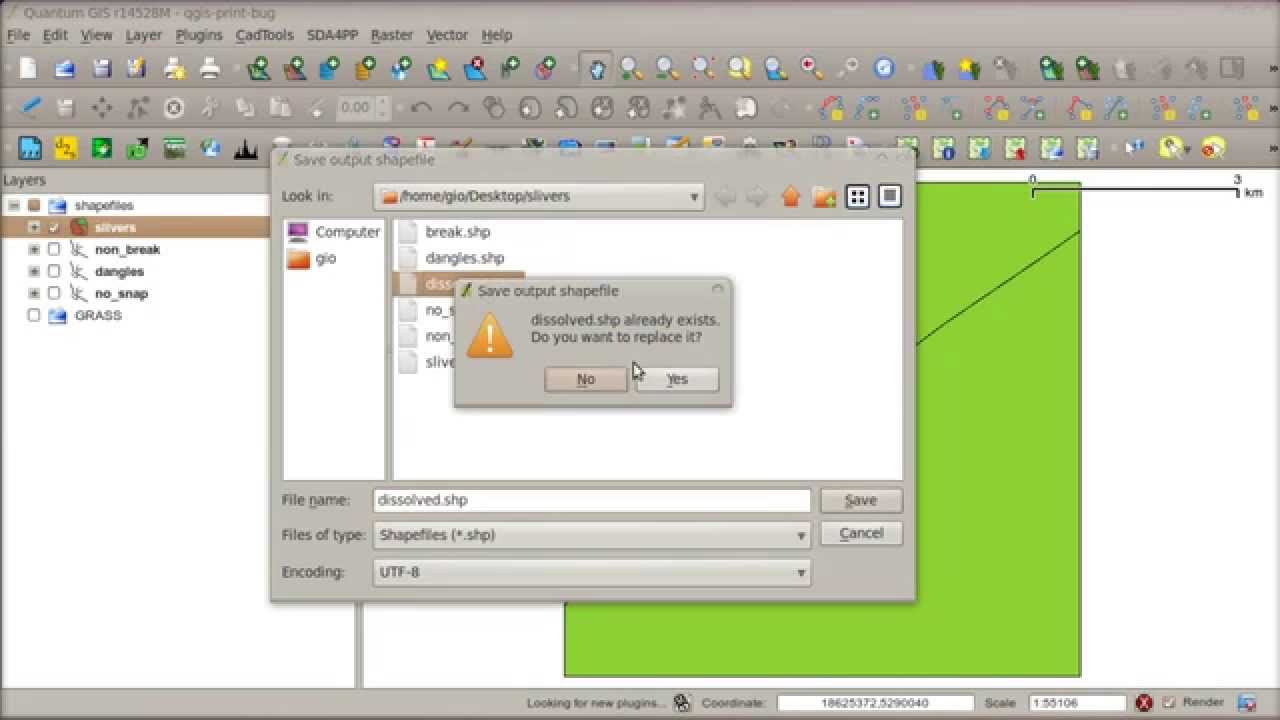Switch to detail view in file dialog

pos(889,196)
